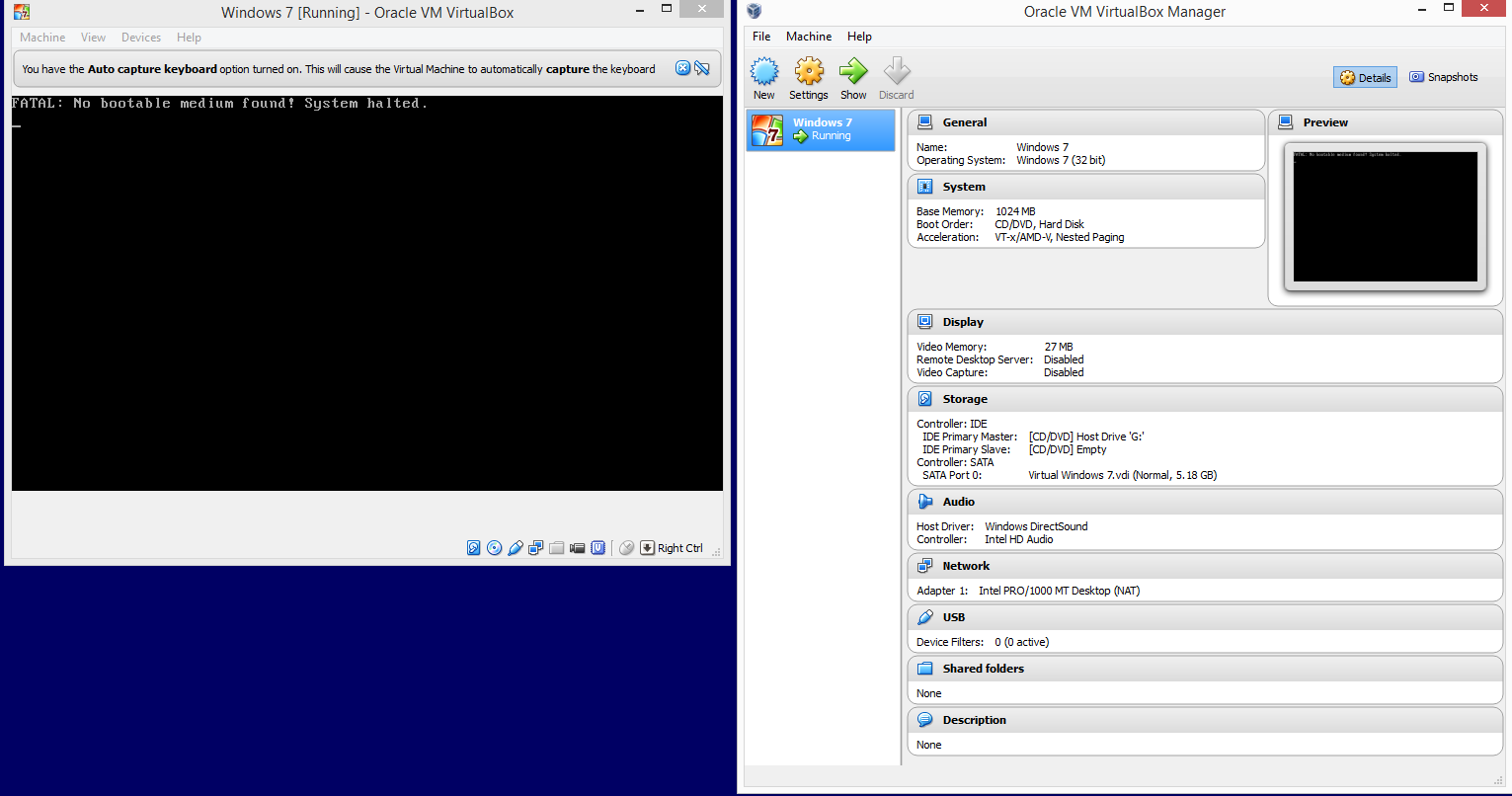This screenshot has height=796, width=1512.
Task: Click the Network section icon
Action: 925,566
